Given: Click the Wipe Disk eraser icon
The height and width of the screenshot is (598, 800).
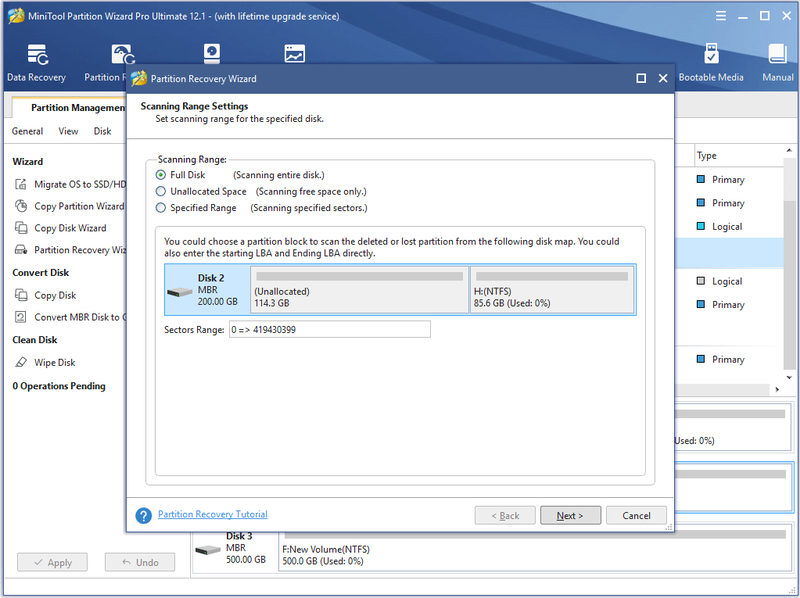Looking at the screenshot, I should click(x=21, y=362).
